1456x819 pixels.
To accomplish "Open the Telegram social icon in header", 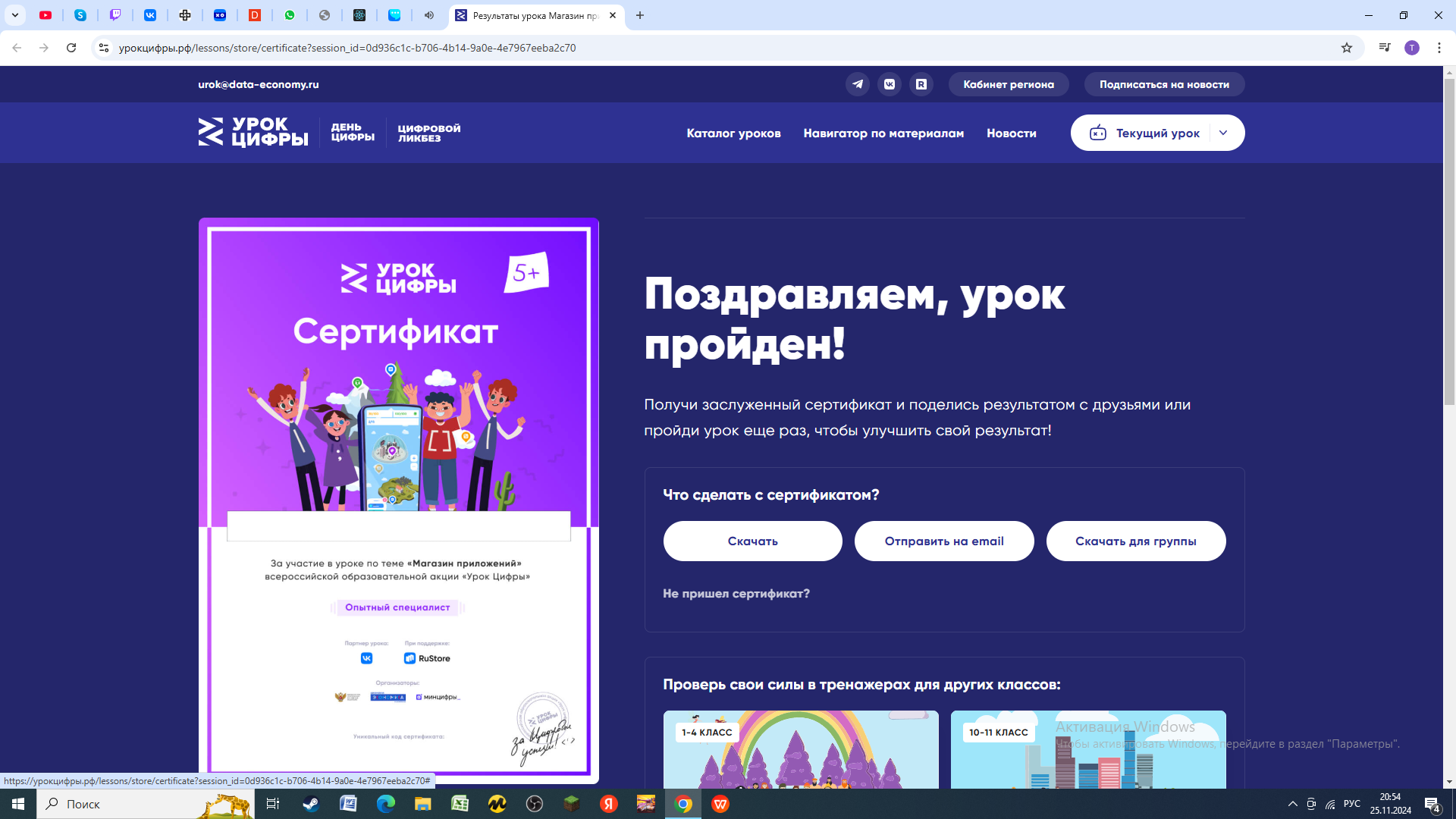I will [858, 84].
